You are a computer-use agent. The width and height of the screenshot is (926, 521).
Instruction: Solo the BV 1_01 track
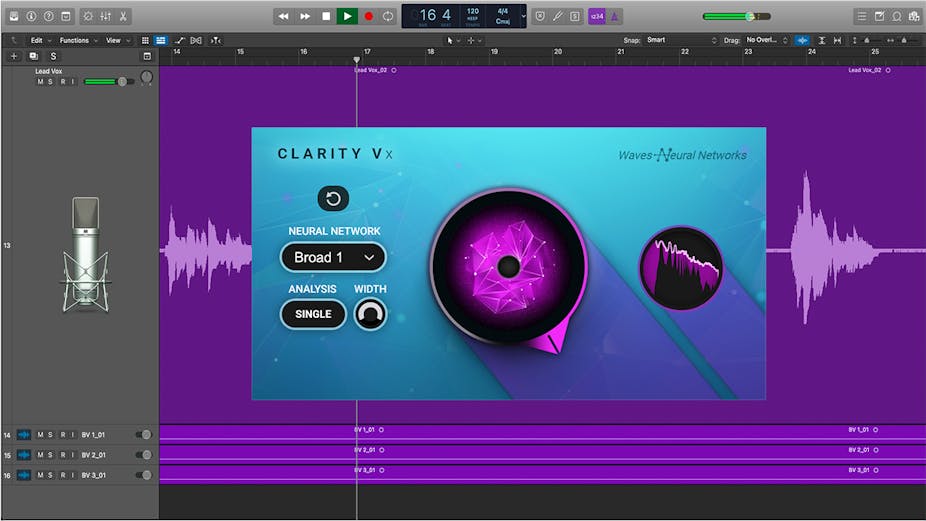point(50,435)
